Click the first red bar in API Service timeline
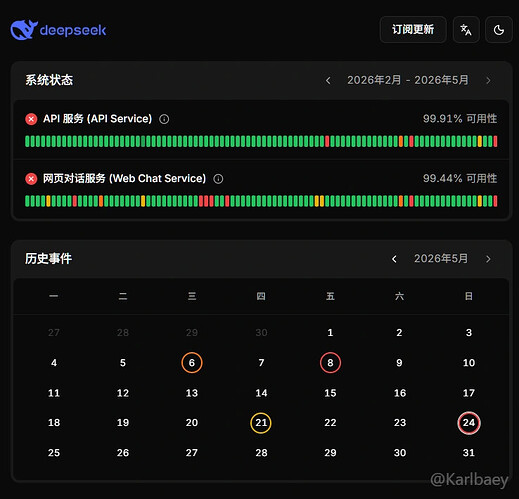 (x=327, y=141)
